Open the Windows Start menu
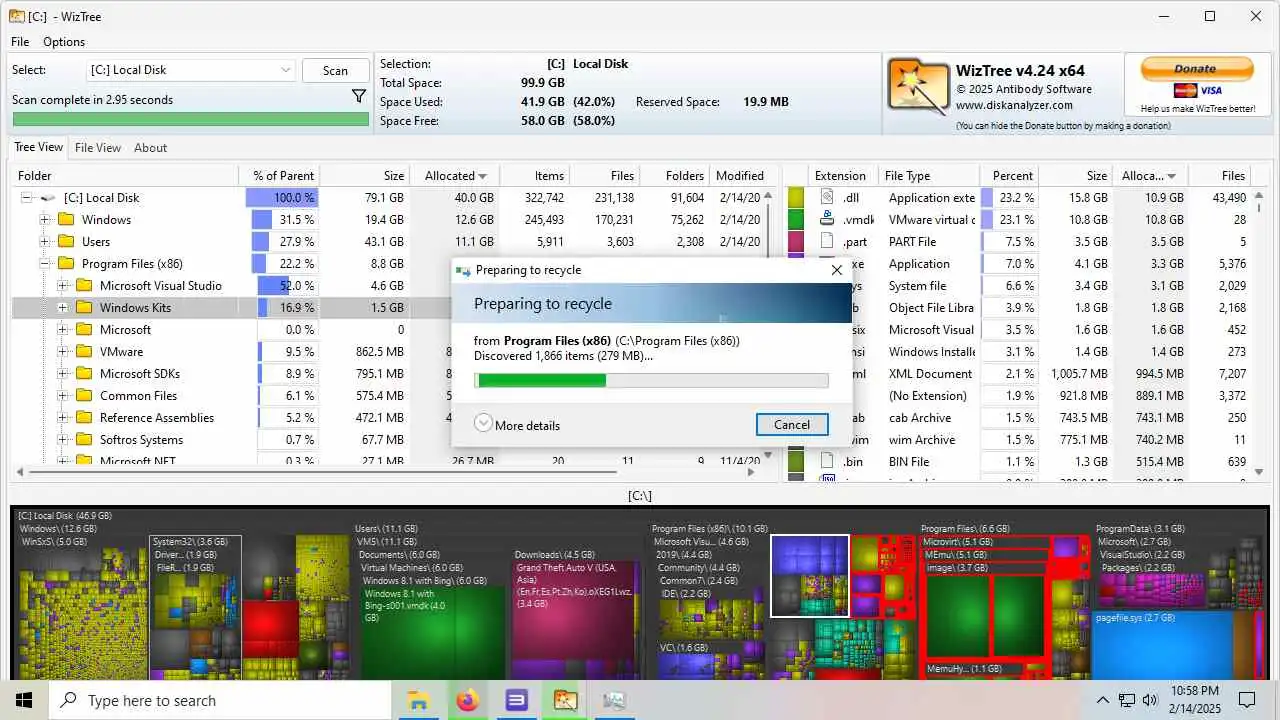Screen dimensions: 1280x720 tap(24, 700)
